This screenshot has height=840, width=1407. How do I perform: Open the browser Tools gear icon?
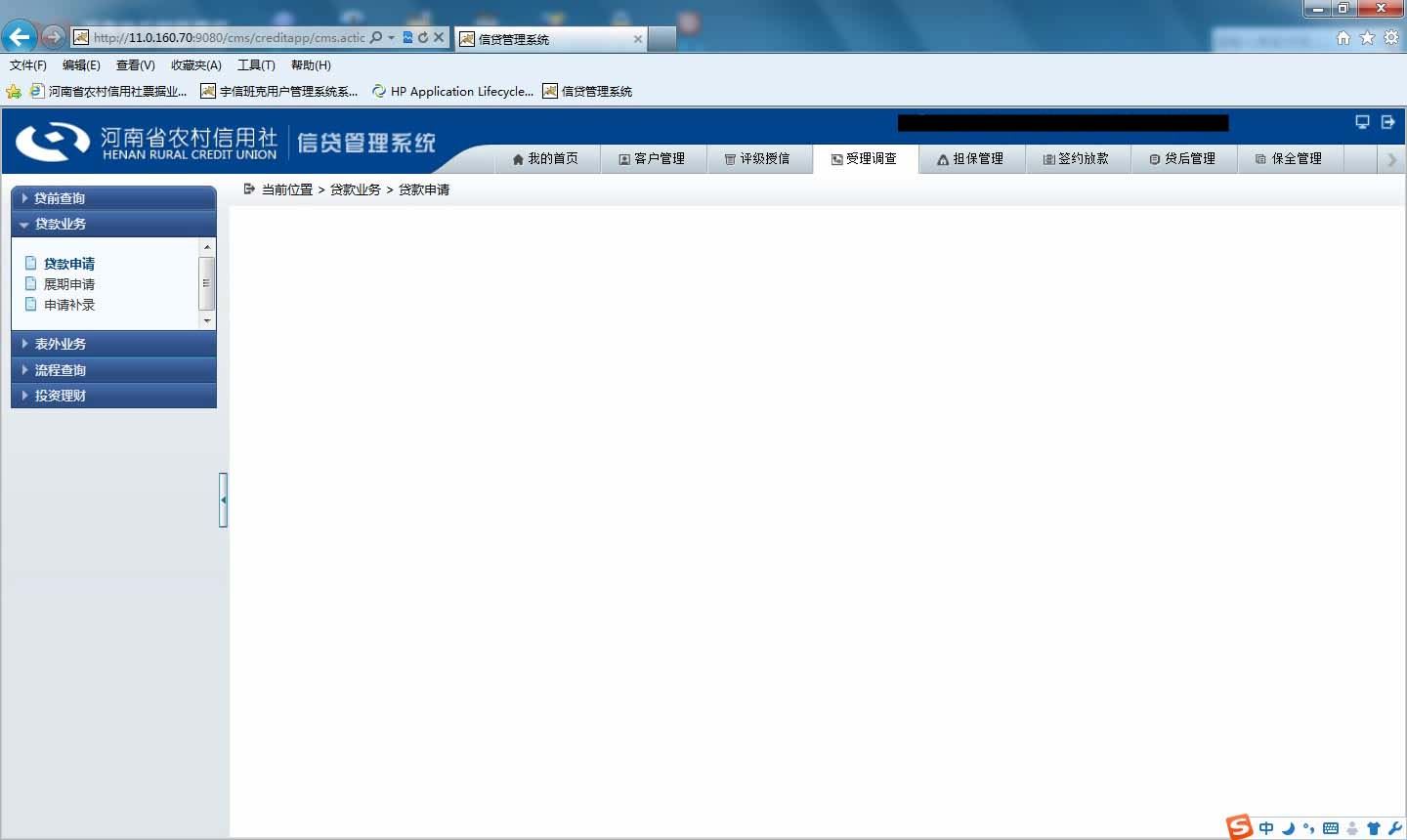coord(1391,37)
